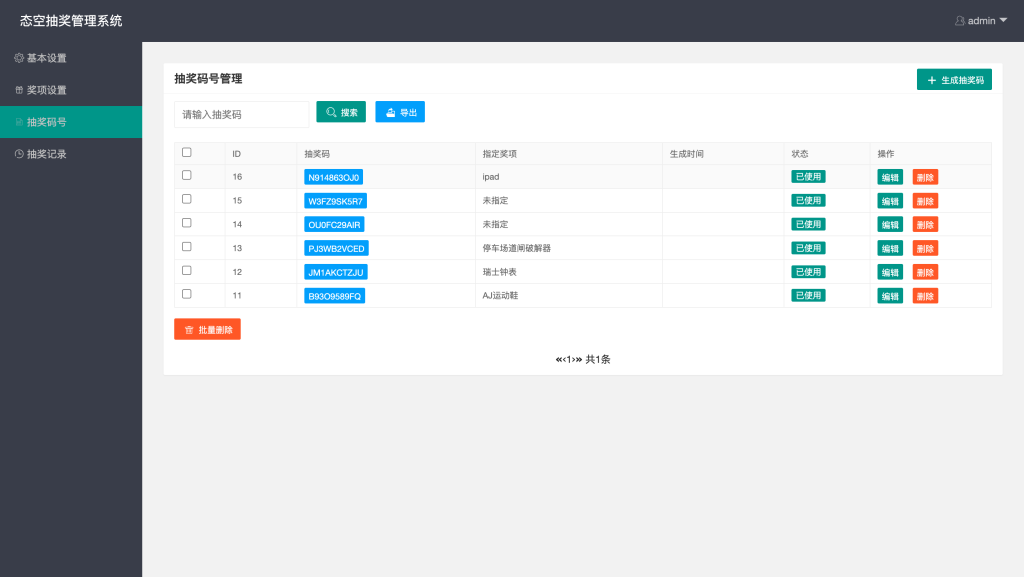Viewport: 1024px width, 577px height.
Task: Click the admin user icon in header
Action: click(x=959, y=20)
